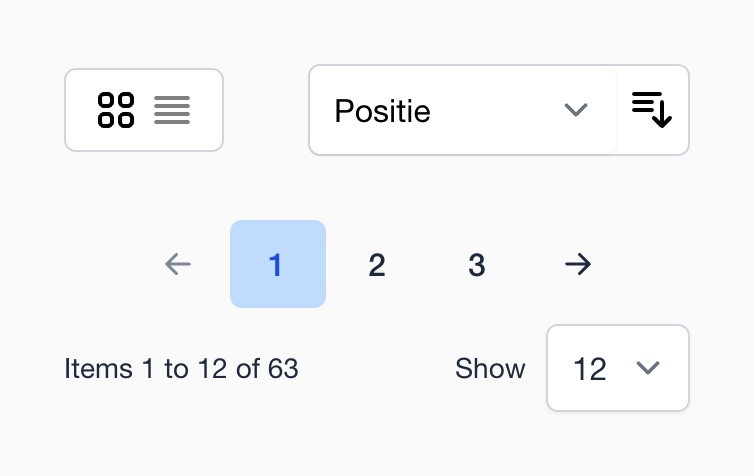Screen dimensions: 754x476
Task: Go to page 2
Action: pos(377,264)
